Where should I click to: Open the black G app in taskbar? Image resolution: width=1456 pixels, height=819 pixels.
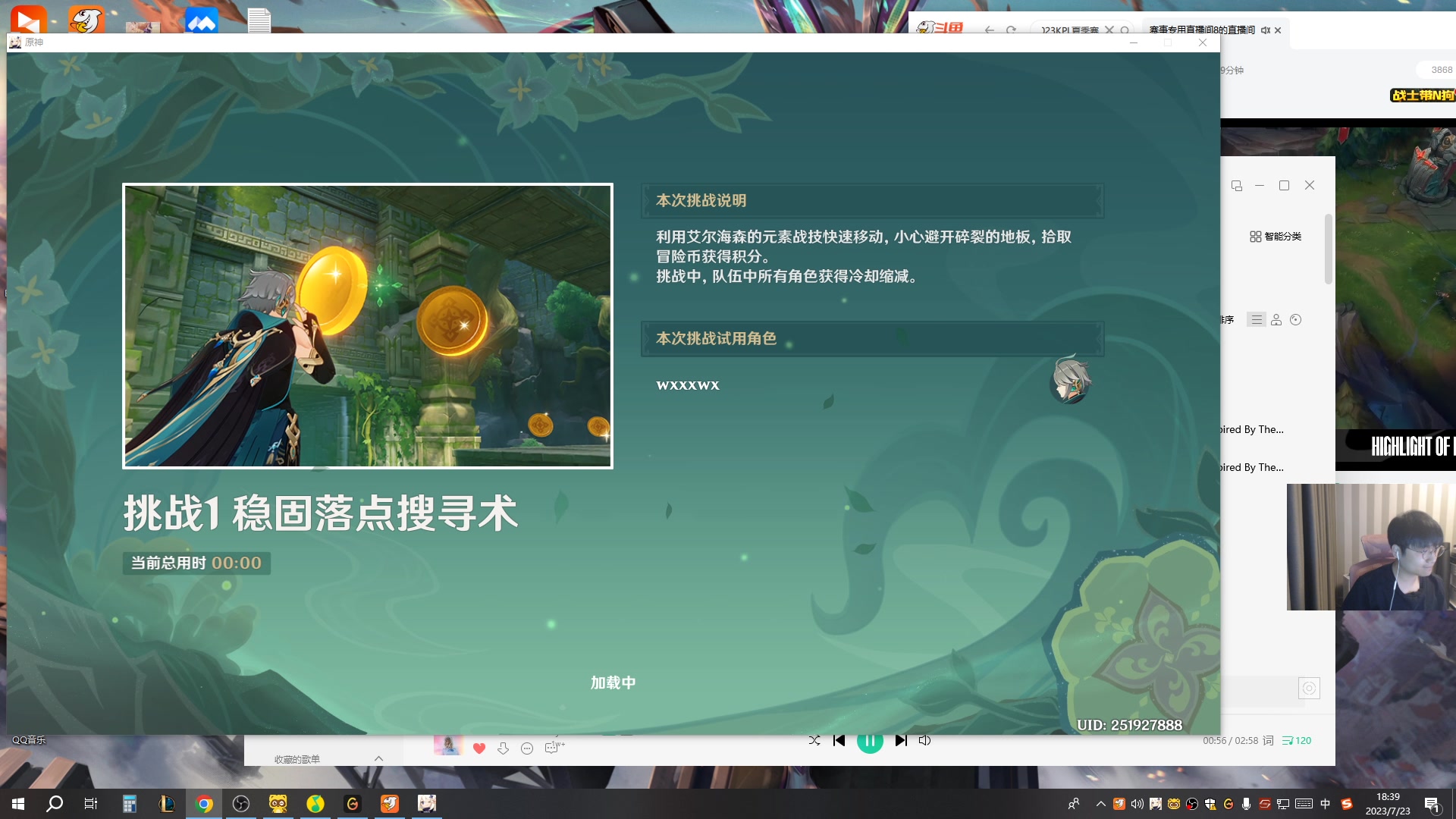pyautogui.click(x=353, y=804)
